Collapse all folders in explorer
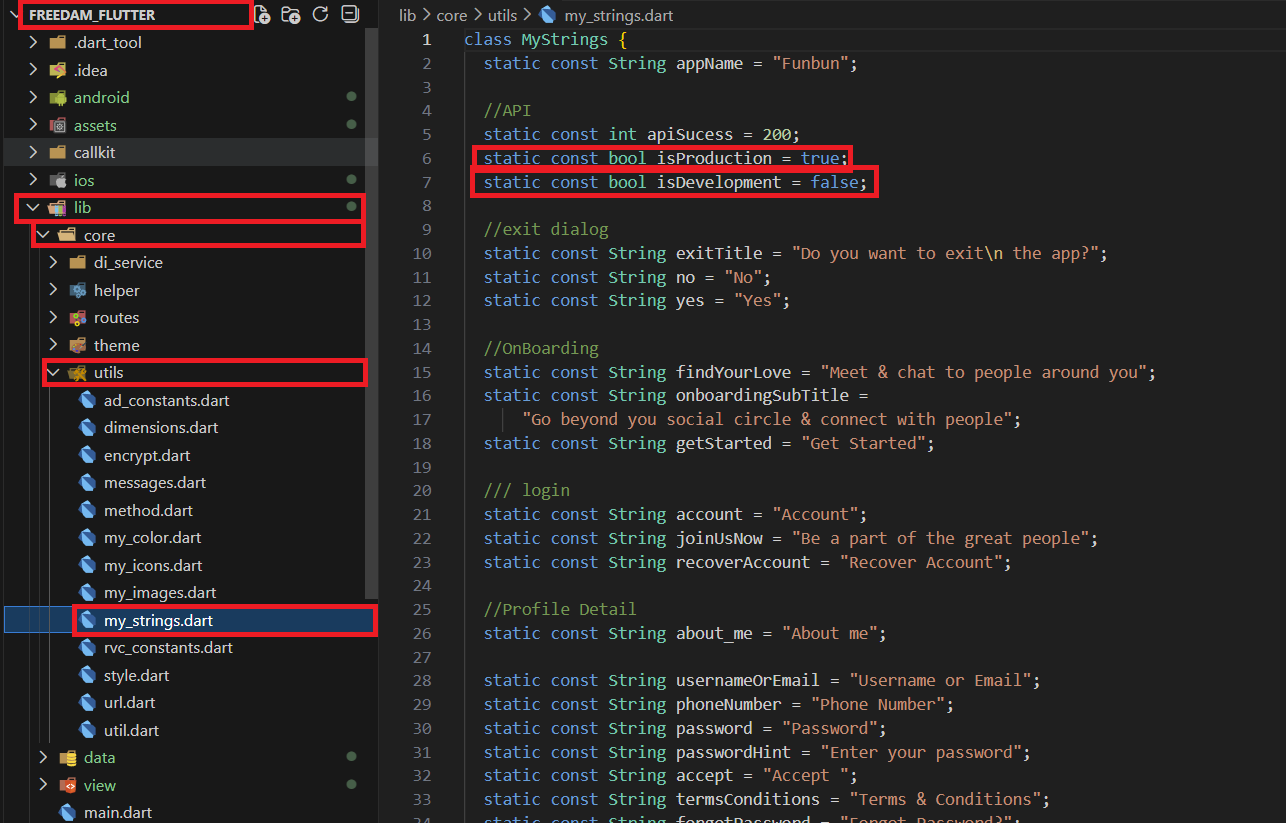This screenshot has height=823, width=1286. (349, 14)
